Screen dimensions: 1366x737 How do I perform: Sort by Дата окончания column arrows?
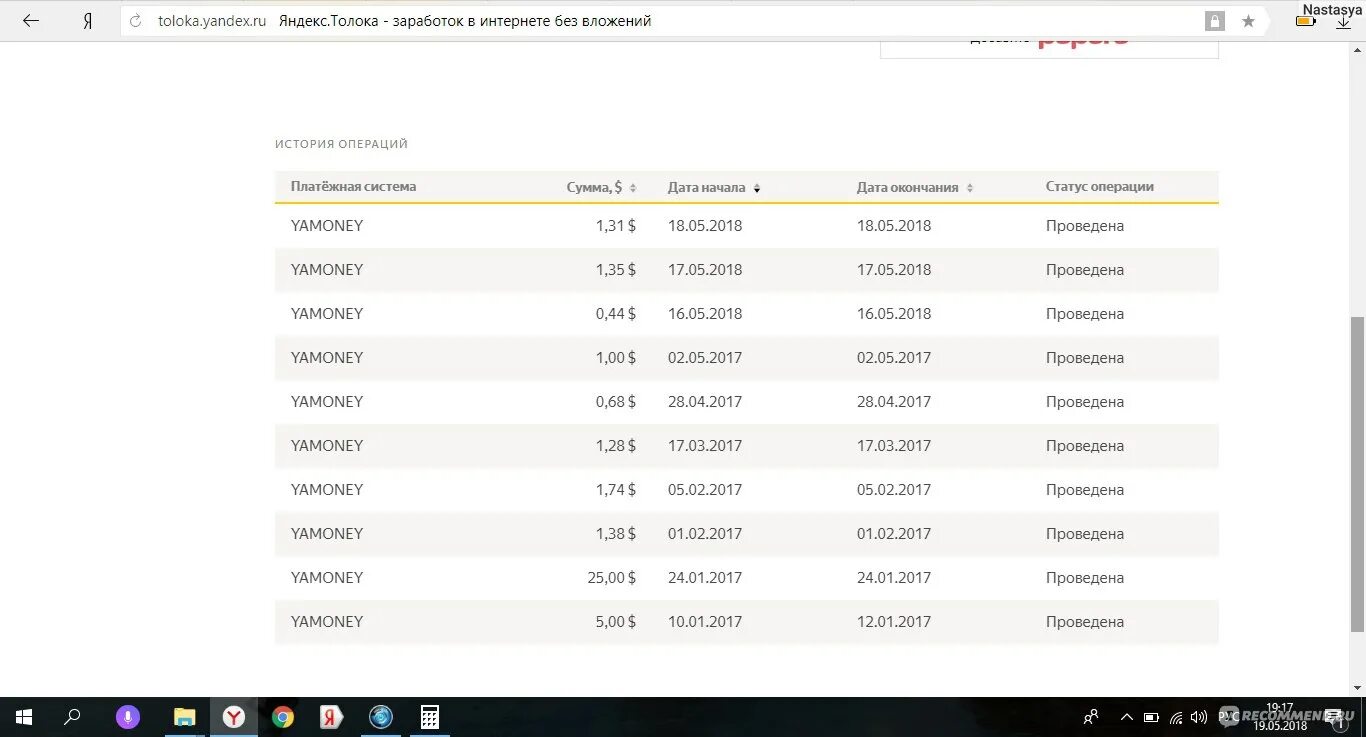970,188
